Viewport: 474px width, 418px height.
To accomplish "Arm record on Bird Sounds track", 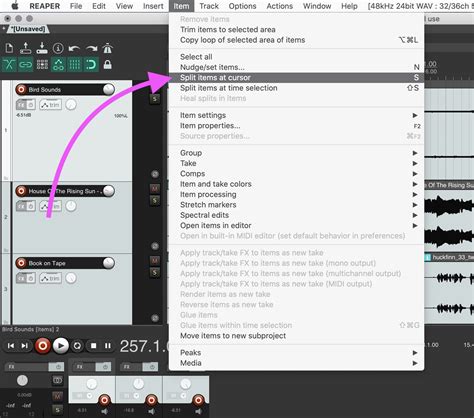I will pos(21,89).
